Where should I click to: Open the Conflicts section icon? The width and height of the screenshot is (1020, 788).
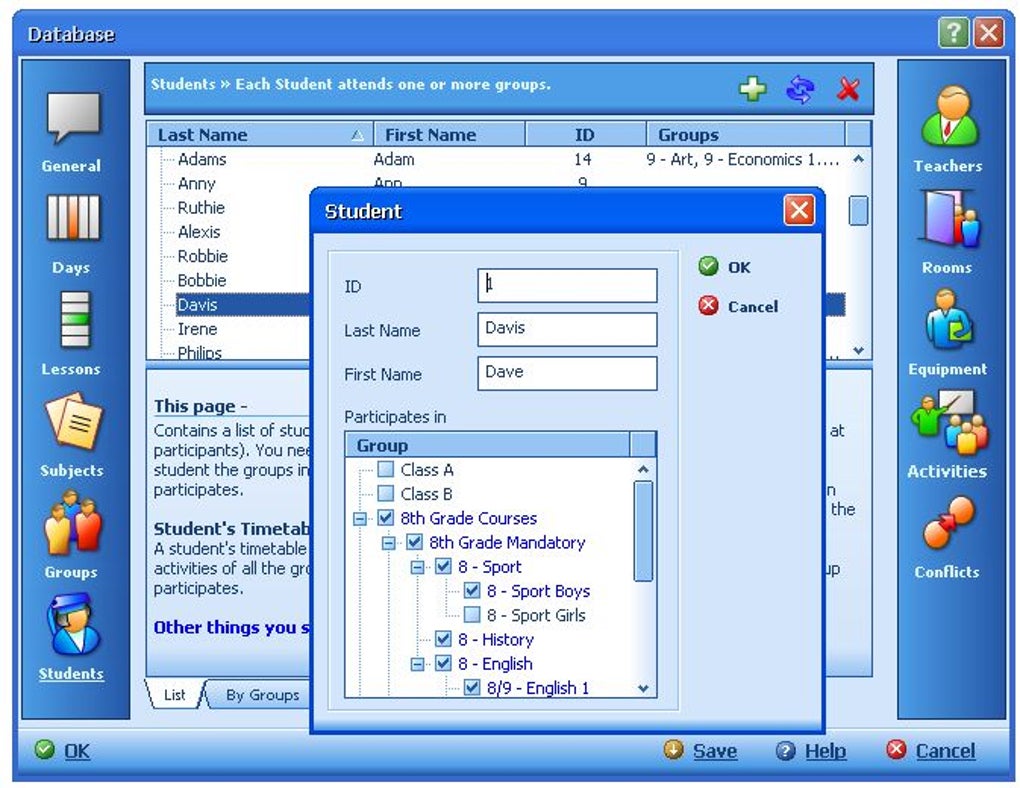click(948, 523)
